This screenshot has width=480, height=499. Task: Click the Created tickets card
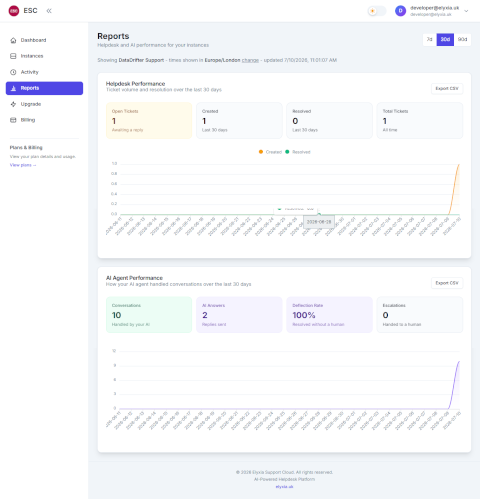click(239, 121)
